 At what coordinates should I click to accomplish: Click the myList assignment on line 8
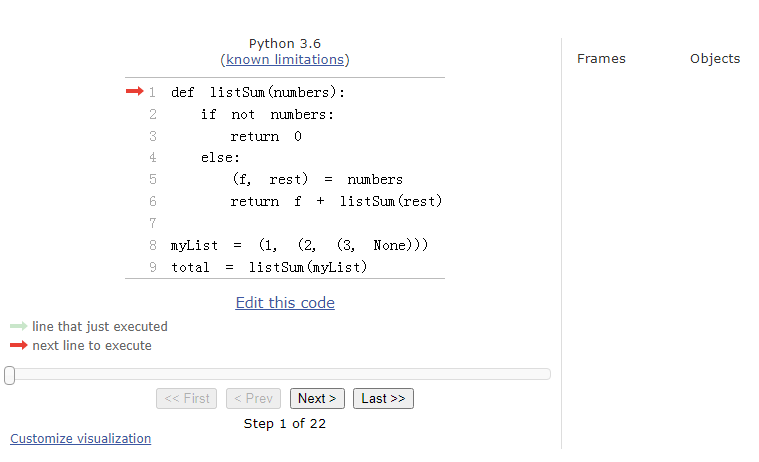[300, 245]
